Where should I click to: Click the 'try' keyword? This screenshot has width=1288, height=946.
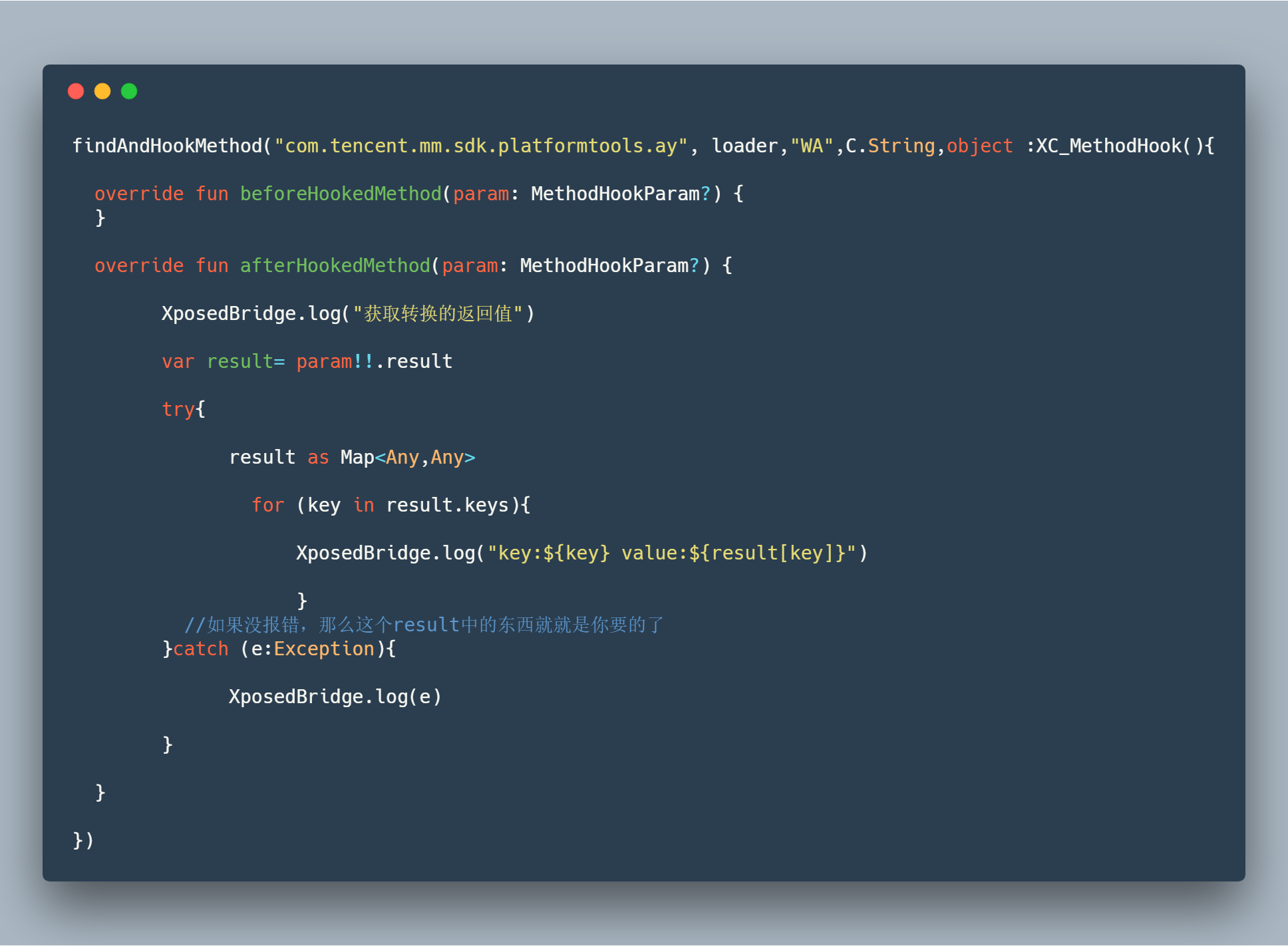178,409
